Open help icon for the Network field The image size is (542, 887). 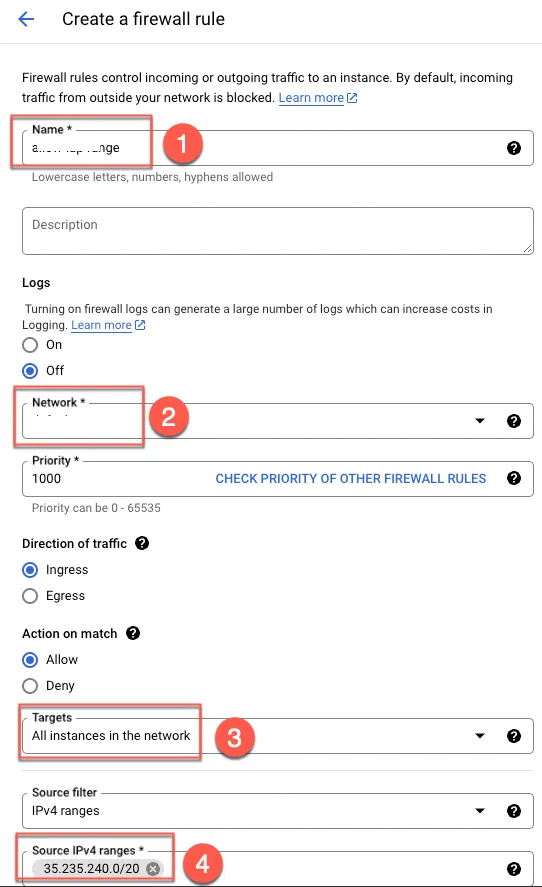point(513,421)
